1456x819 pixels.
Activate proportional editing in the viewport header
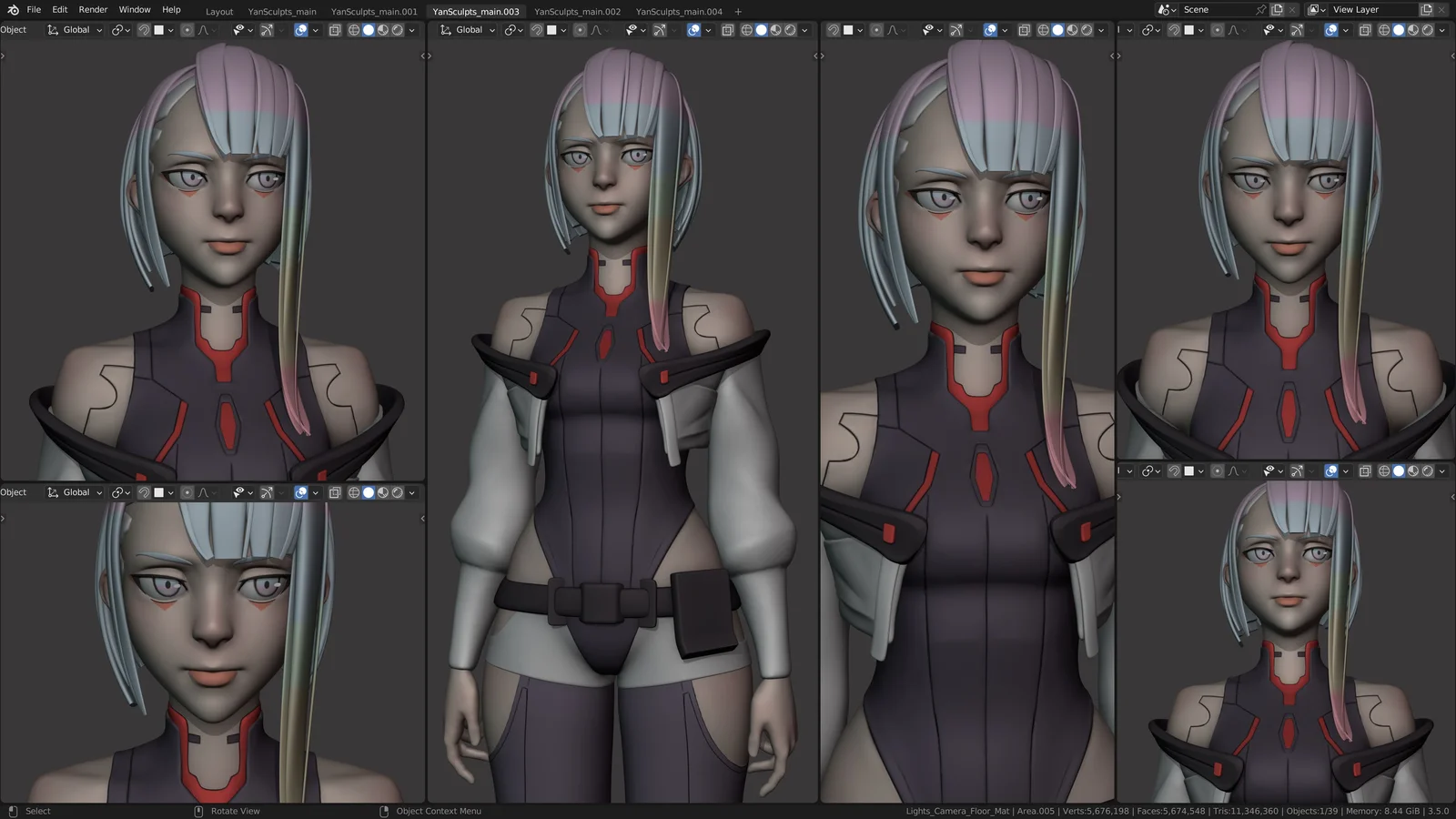pyautogui.click(x=187, y=29)
